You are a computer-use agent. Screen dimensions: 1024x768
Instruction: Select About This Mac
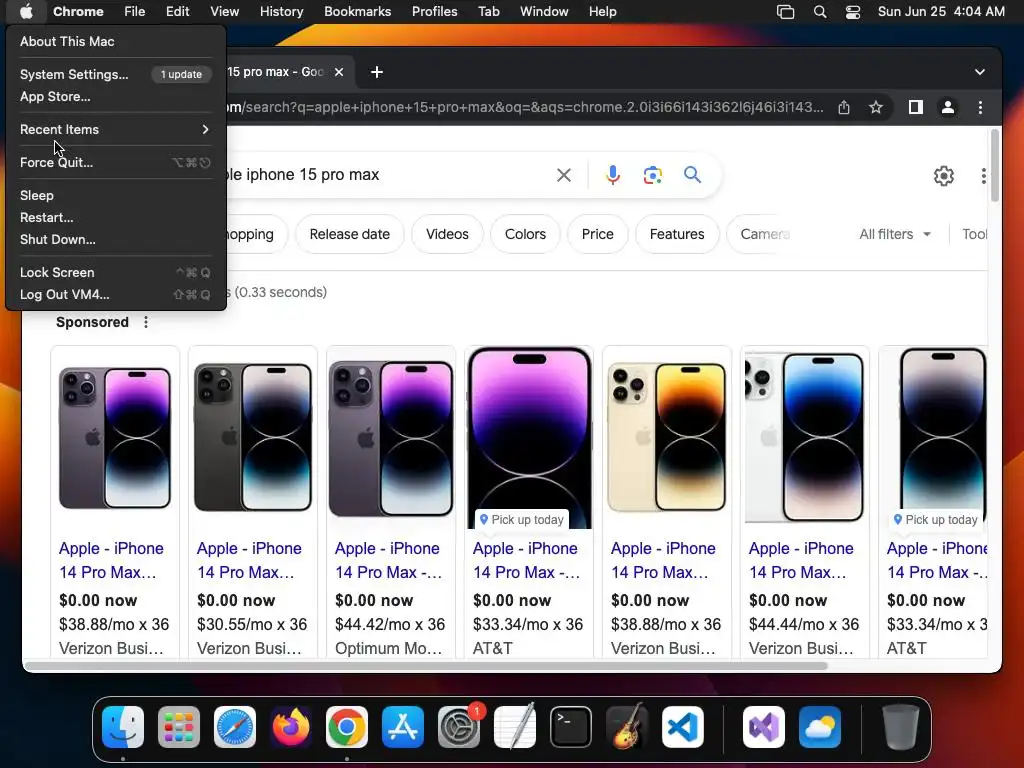(115, 41)
